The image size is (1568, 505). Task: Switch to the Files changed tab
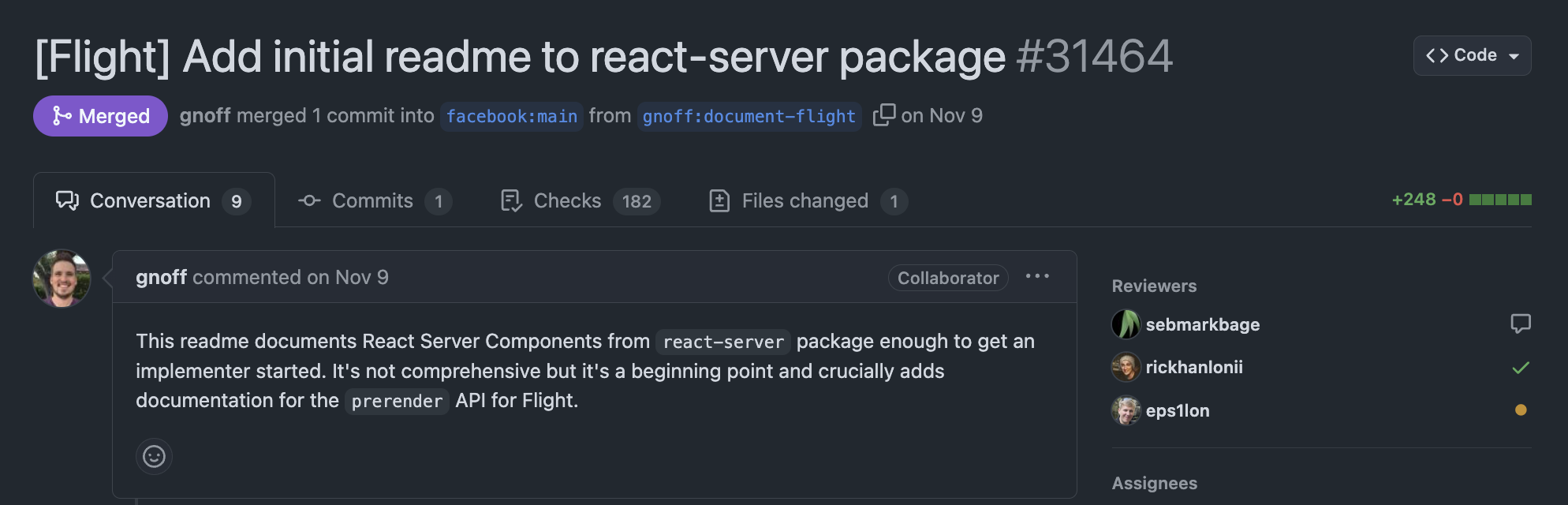[803, 200]
